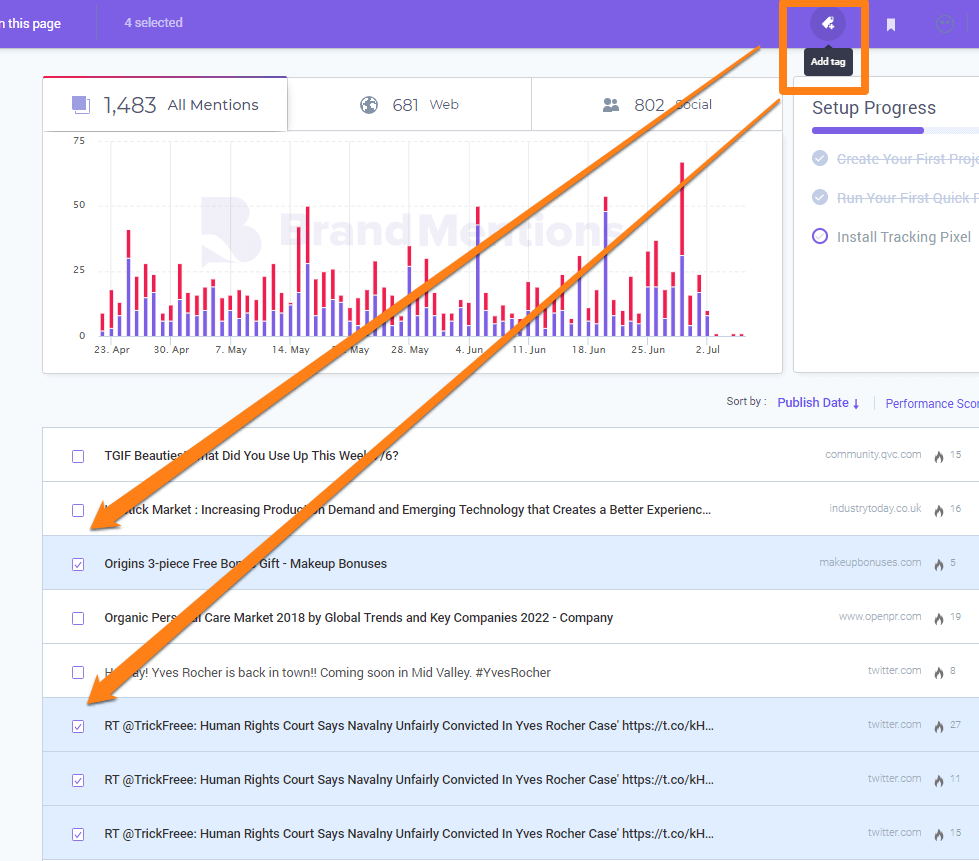Click the down arrow next to Publish Date
Image resolution: width=979 pixels, height=861 pixels.
tap(856, 404)
